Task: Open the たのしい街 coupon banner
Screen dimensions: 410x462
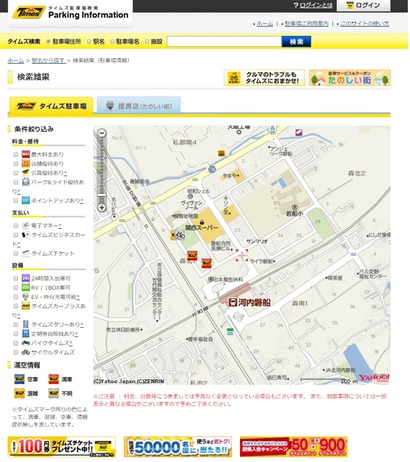Action: click(350, 78)
